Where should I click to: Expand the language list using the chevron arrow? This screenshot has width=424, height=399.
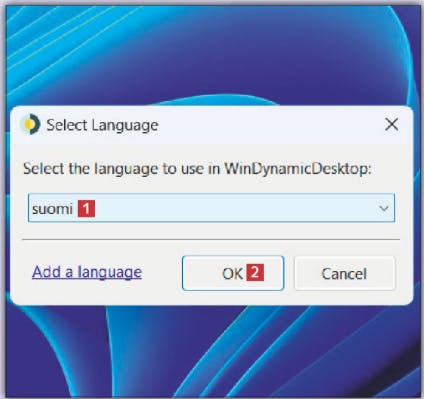tap(384, 208)
